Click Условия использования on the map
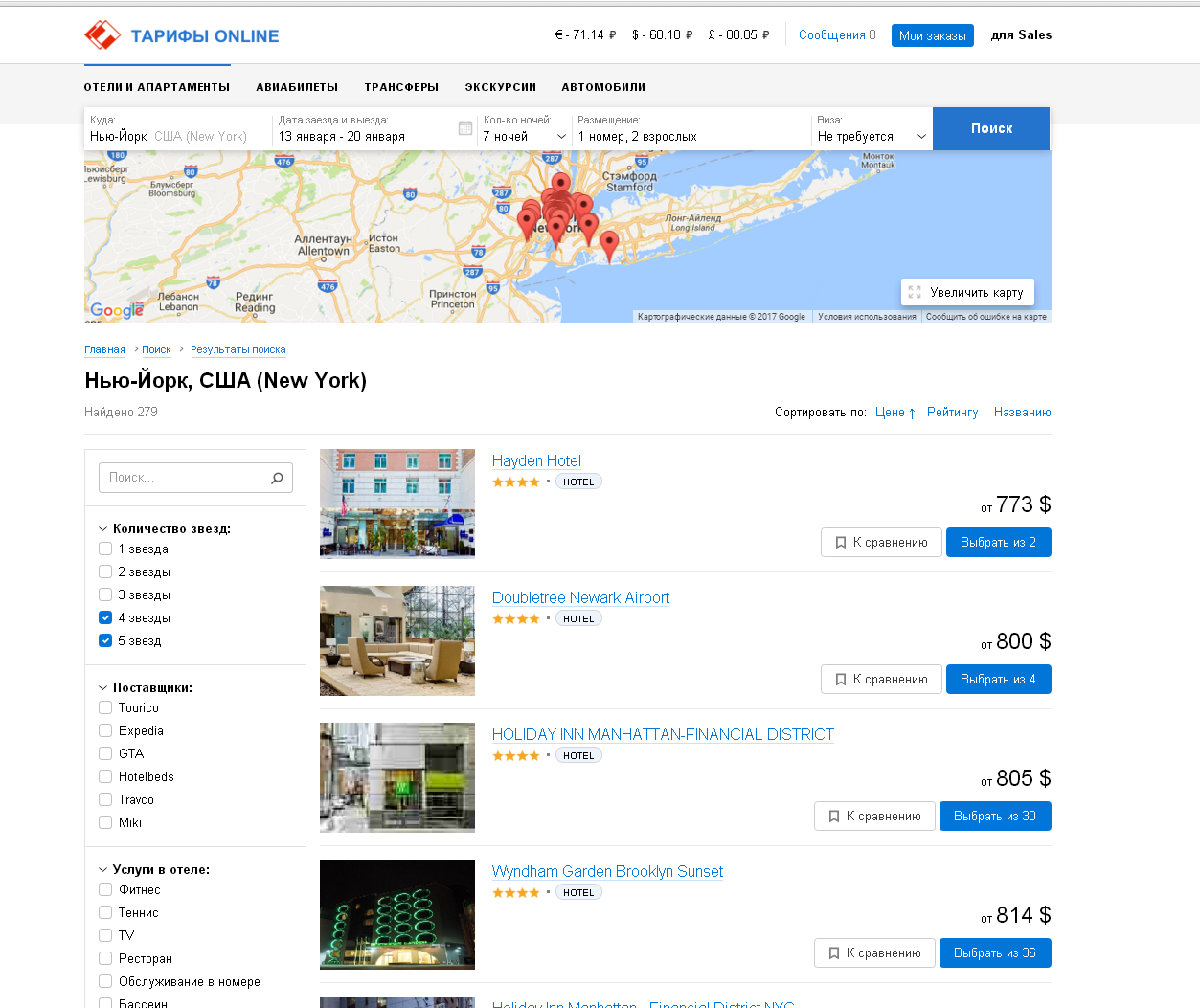Screen dimensions: 1200x1008 coord(867,317)
